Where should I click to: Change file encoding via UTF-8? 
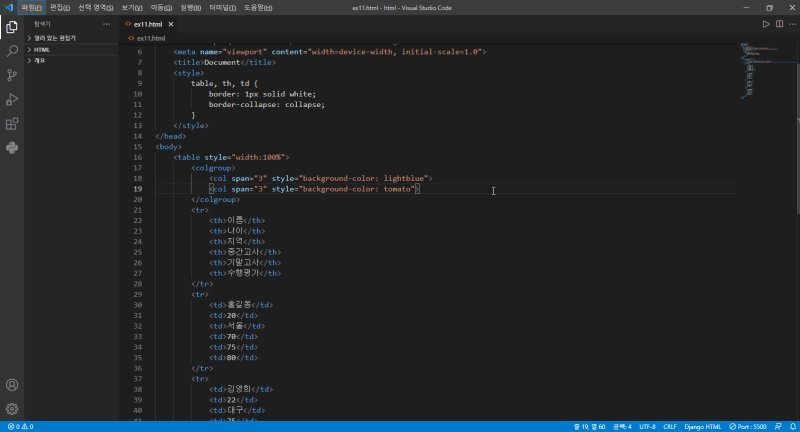click(647, 426)
